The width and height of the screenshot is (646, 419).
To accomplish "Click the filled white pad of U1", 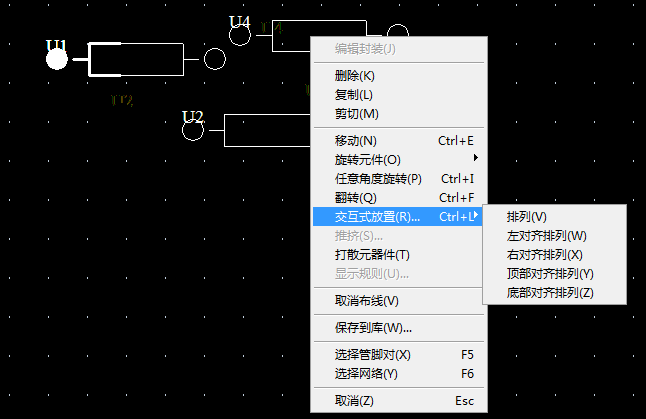I will pos(57,60).
